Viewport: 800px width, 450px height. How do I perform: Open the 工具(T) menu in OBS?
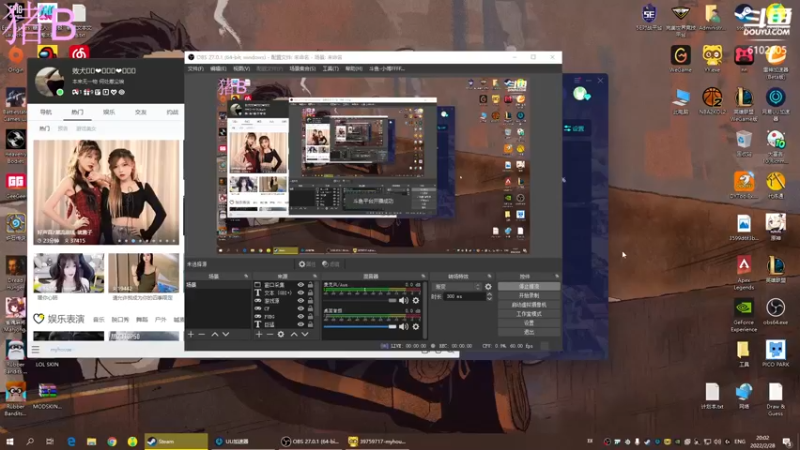tap(330, 68)
